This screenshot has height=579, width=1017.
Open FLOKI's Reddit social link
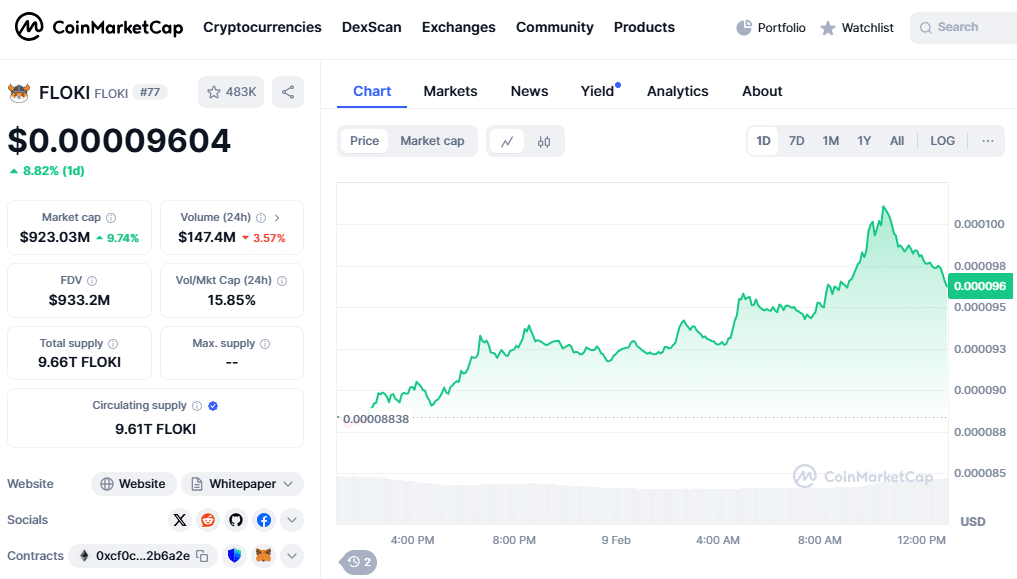pos(208,520)
